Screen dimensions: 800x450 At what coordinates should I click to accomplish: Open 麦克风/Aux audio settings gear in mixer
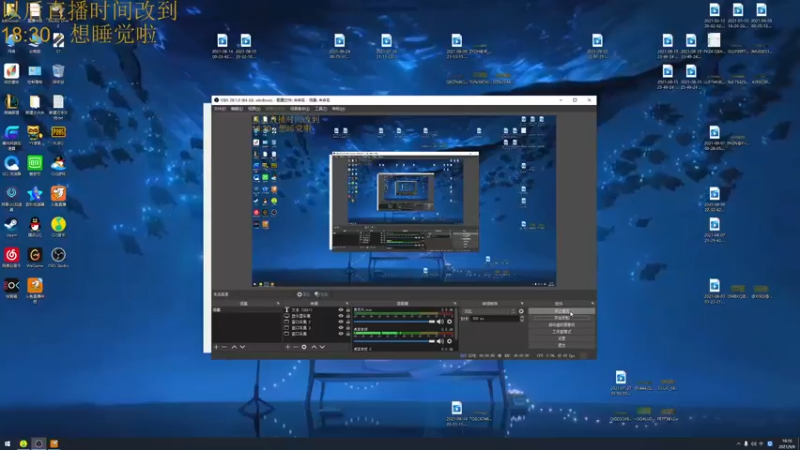click(x=449, y=321)
